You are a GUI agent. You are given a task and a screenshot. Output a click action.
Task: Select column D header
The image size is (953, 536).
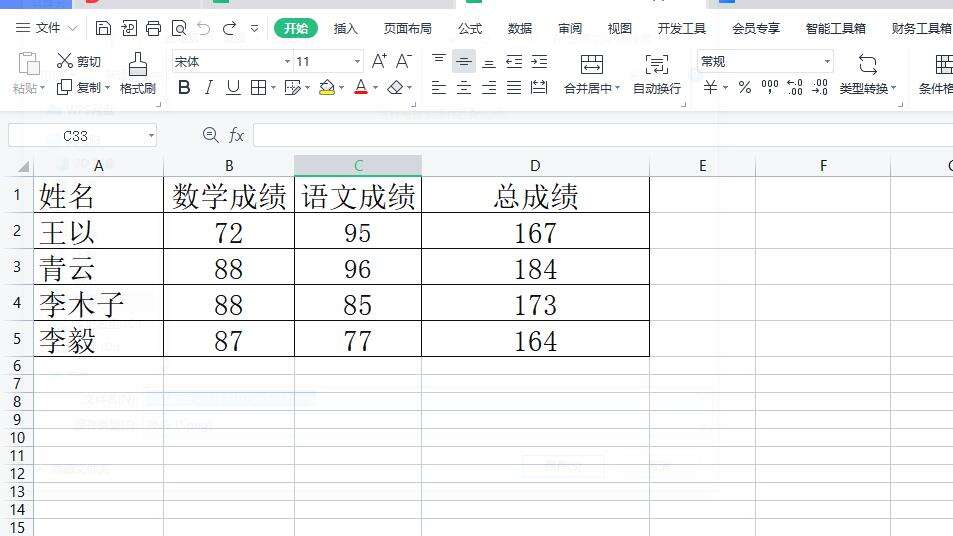click(x=535, y=165)
